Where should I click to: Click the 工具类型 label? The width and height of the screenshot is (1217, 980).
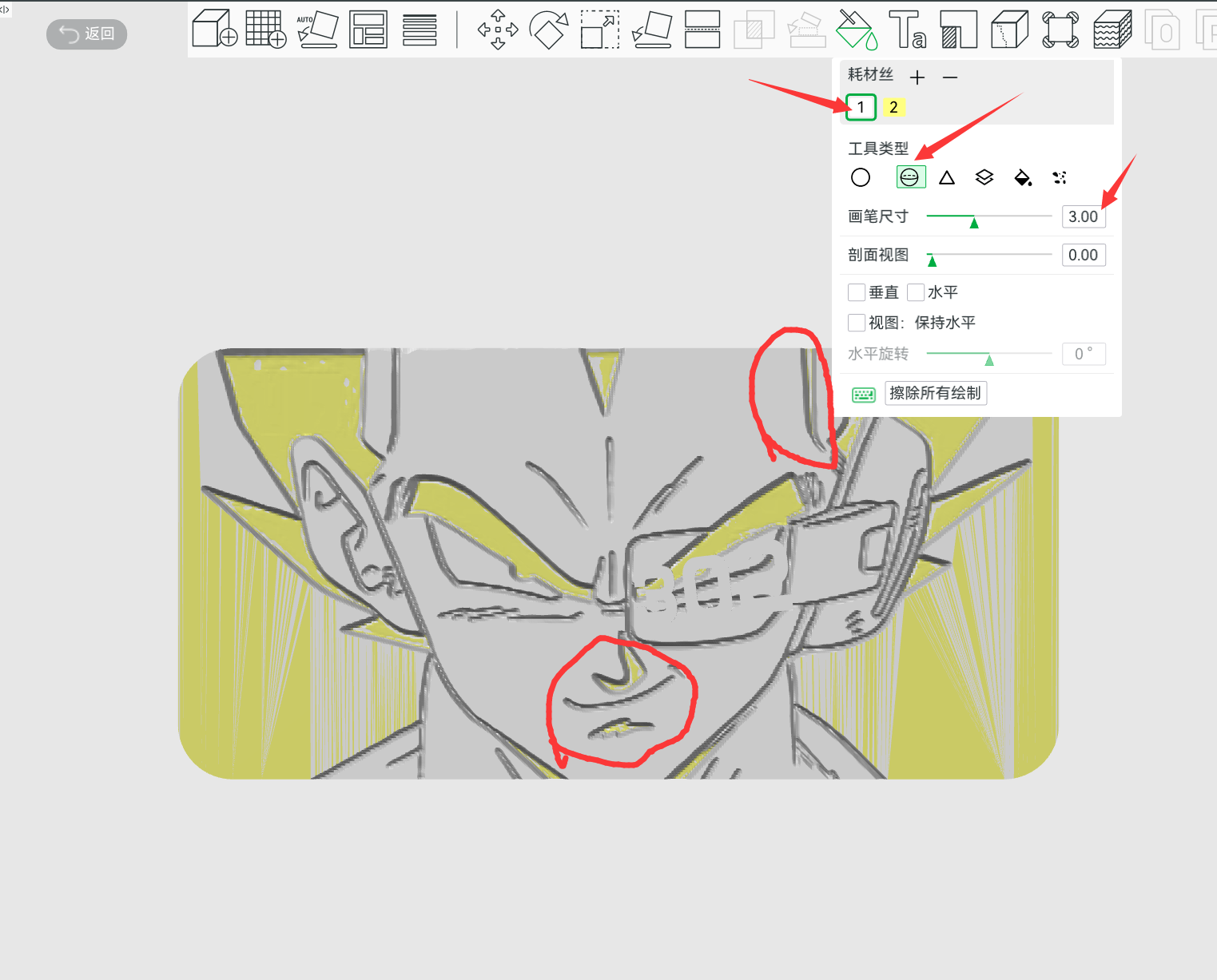click(878, 149)
